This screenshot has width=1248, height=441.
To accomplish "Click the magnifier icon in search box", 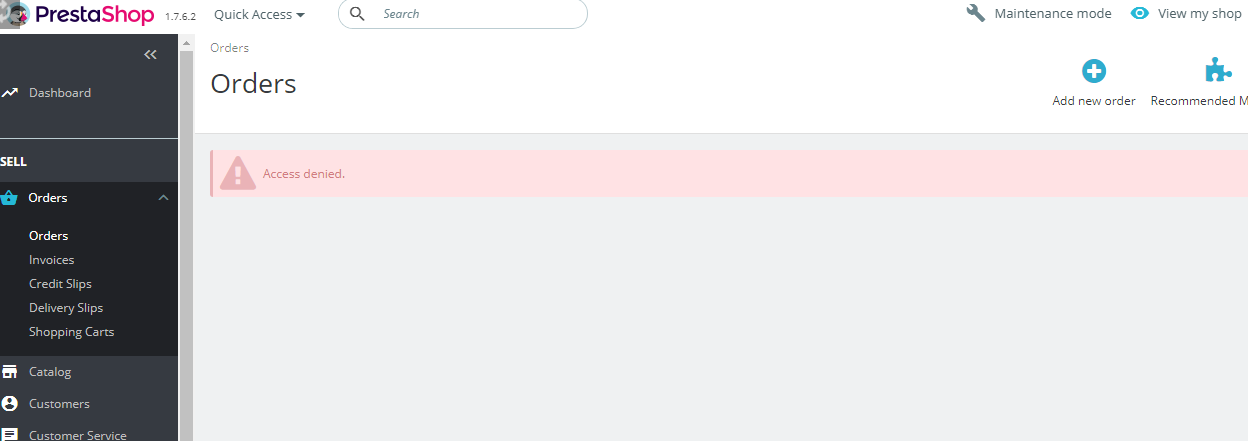I will click(x=358, y=14).
